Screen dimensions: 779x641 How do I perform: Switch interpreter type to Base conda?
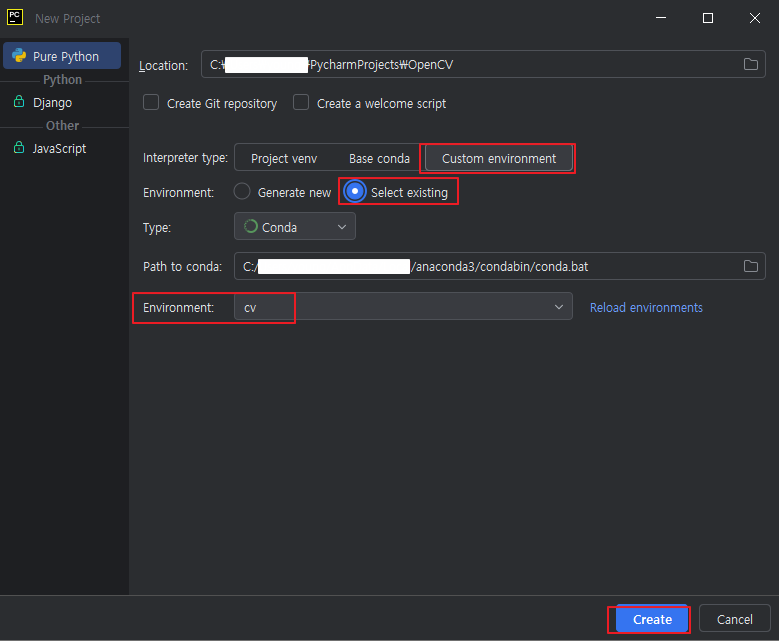pos(379,159)
